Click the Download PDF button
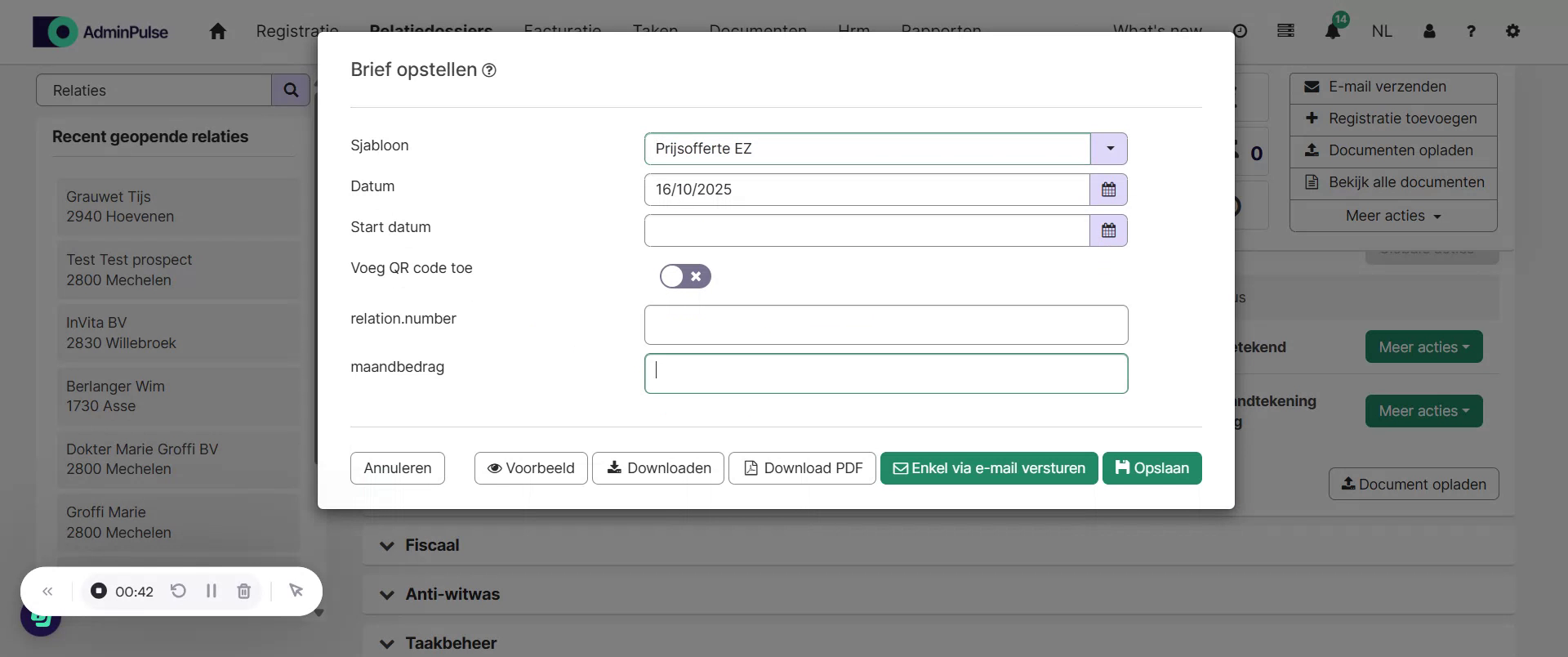Viewport: 1568px width, 657px height. pos(802,468)
